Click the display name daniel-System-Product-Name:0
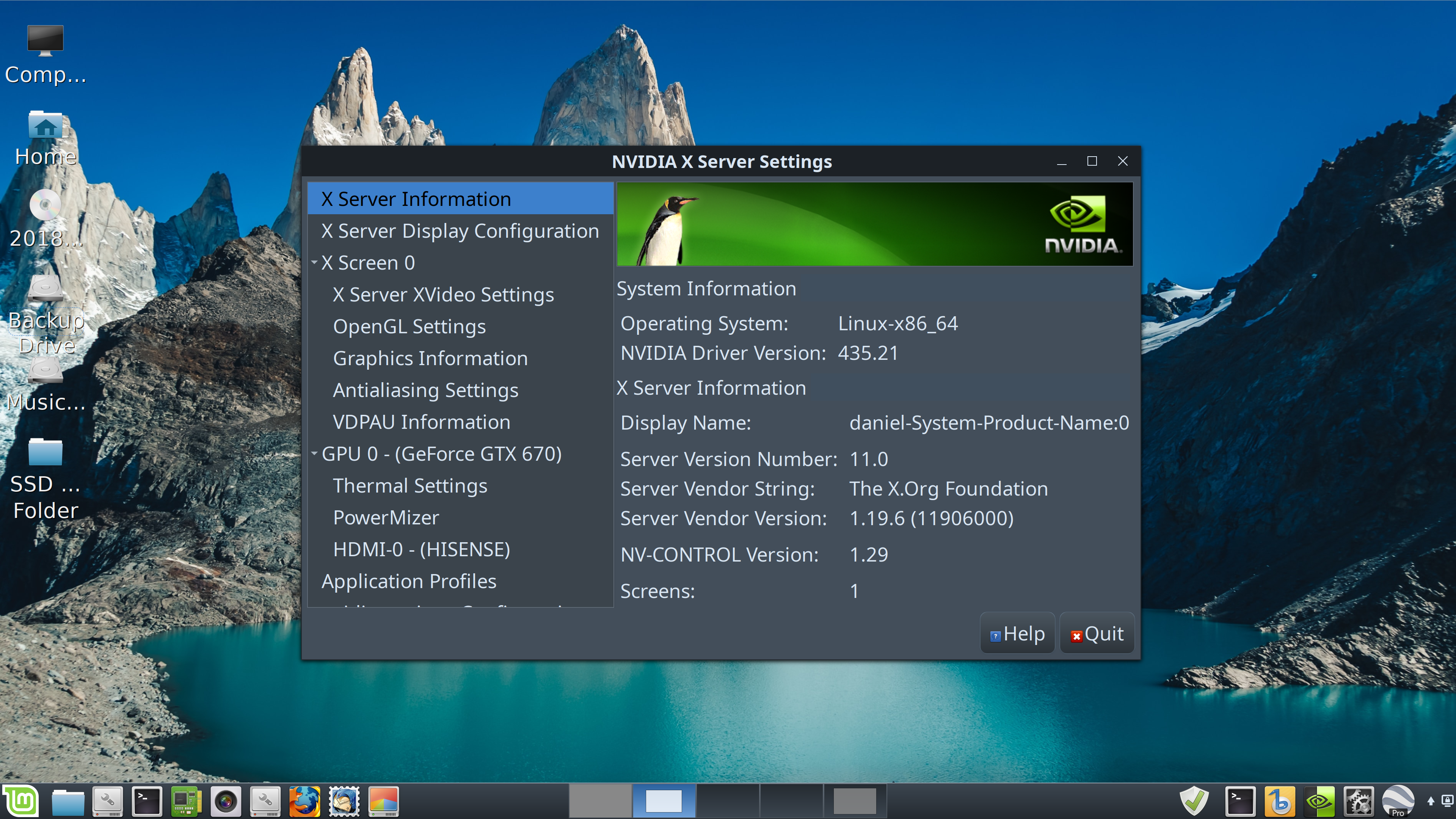This screenshot has height=819, width=1456. coord(989,423)
